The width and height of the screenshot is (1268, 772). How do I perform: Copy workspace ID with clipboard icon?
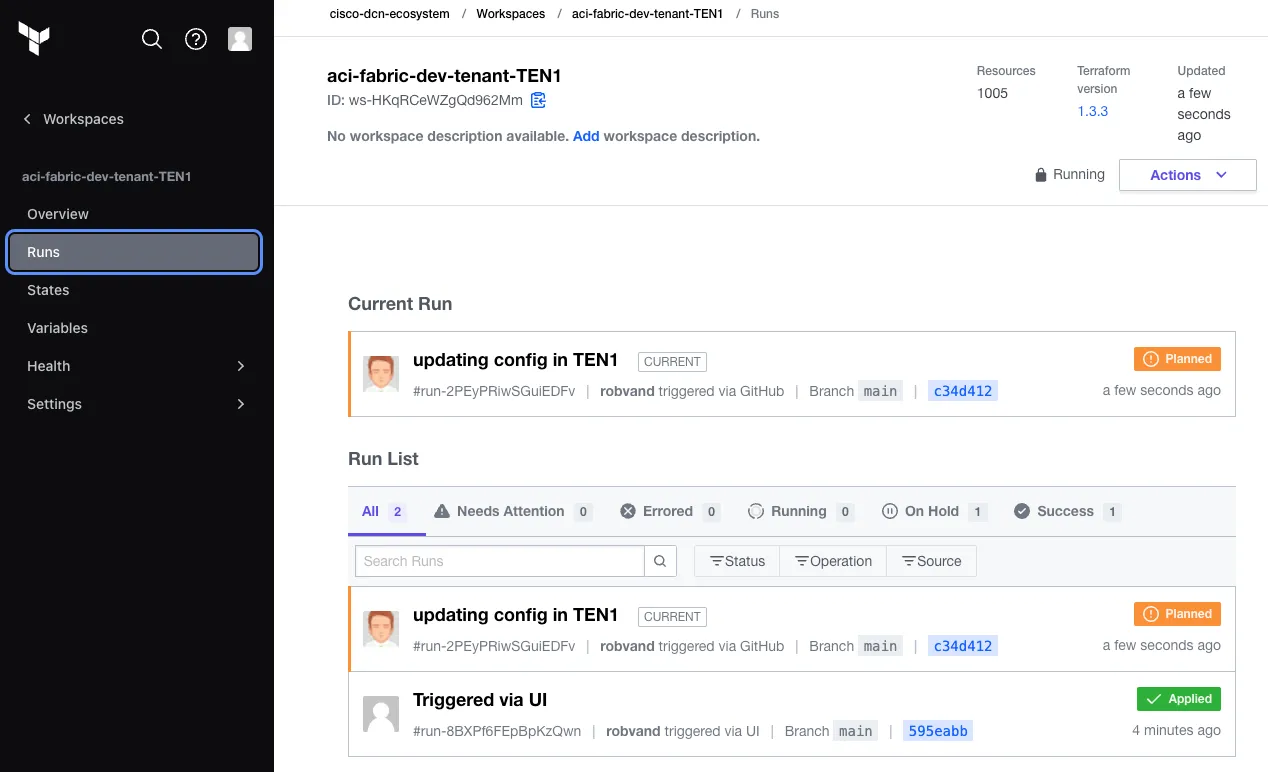coord(538,100)
